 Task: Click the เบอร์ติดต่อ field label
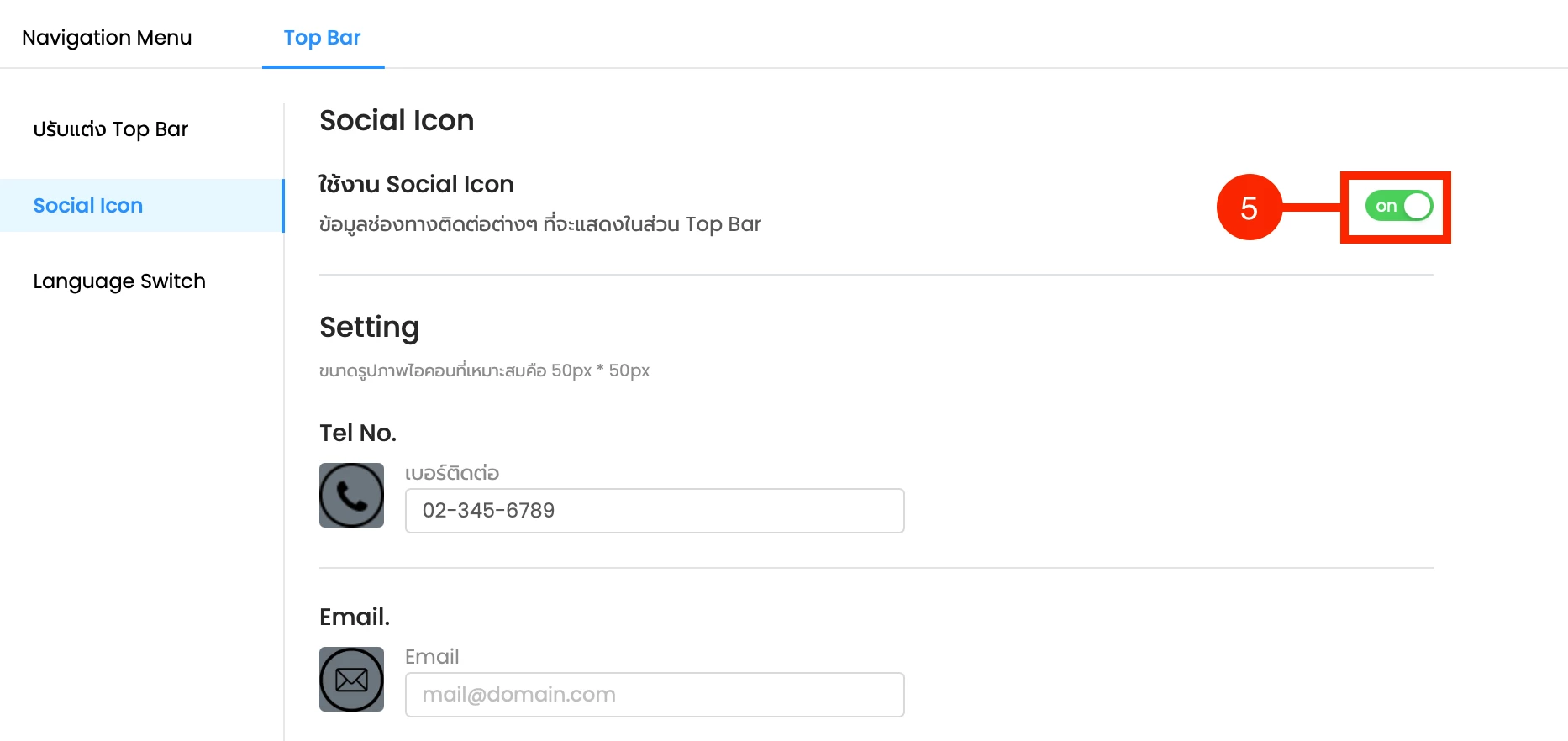click(452, 473)
